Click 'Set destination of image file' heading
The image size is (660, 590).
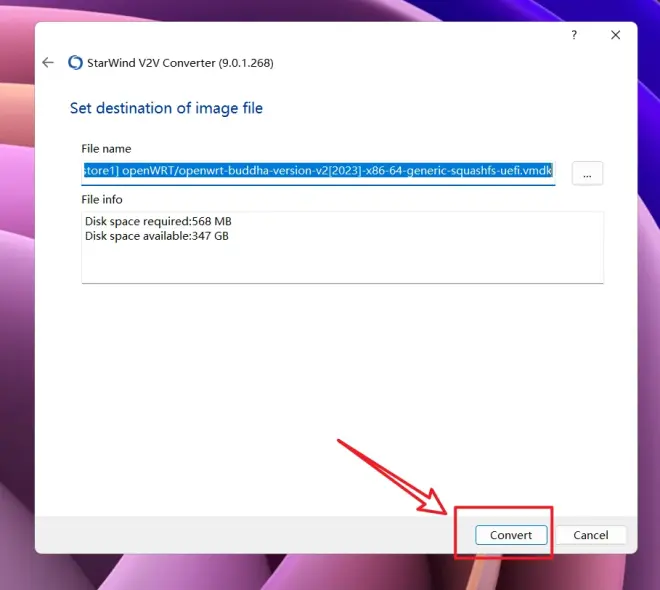(166, 108)
